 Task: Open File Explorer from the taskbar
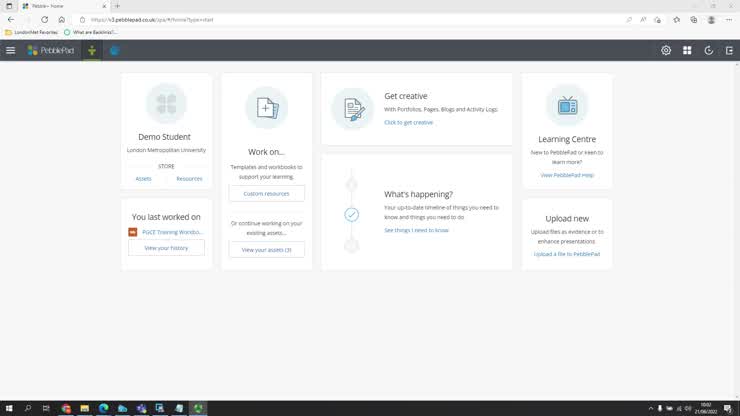[84, 408]
